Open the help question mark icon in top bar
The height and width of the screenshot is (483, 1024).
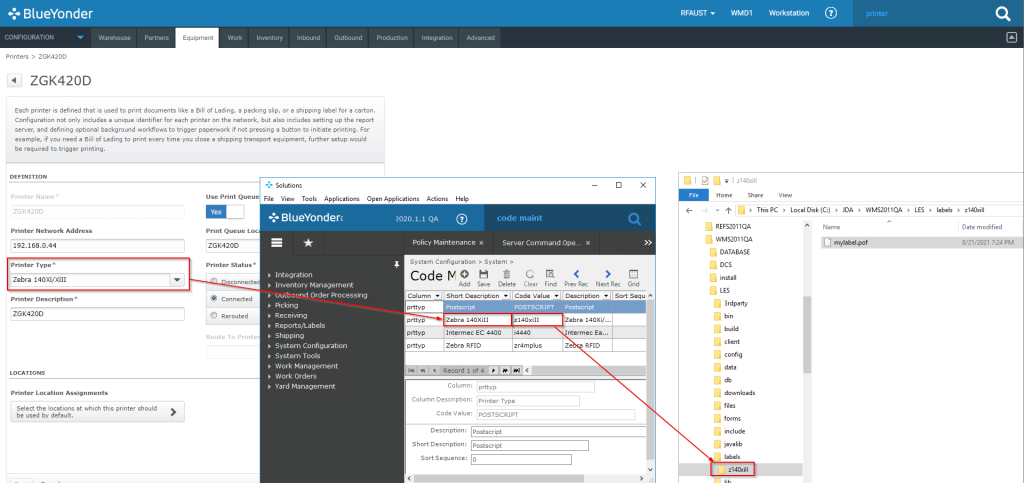pos(831,13)
